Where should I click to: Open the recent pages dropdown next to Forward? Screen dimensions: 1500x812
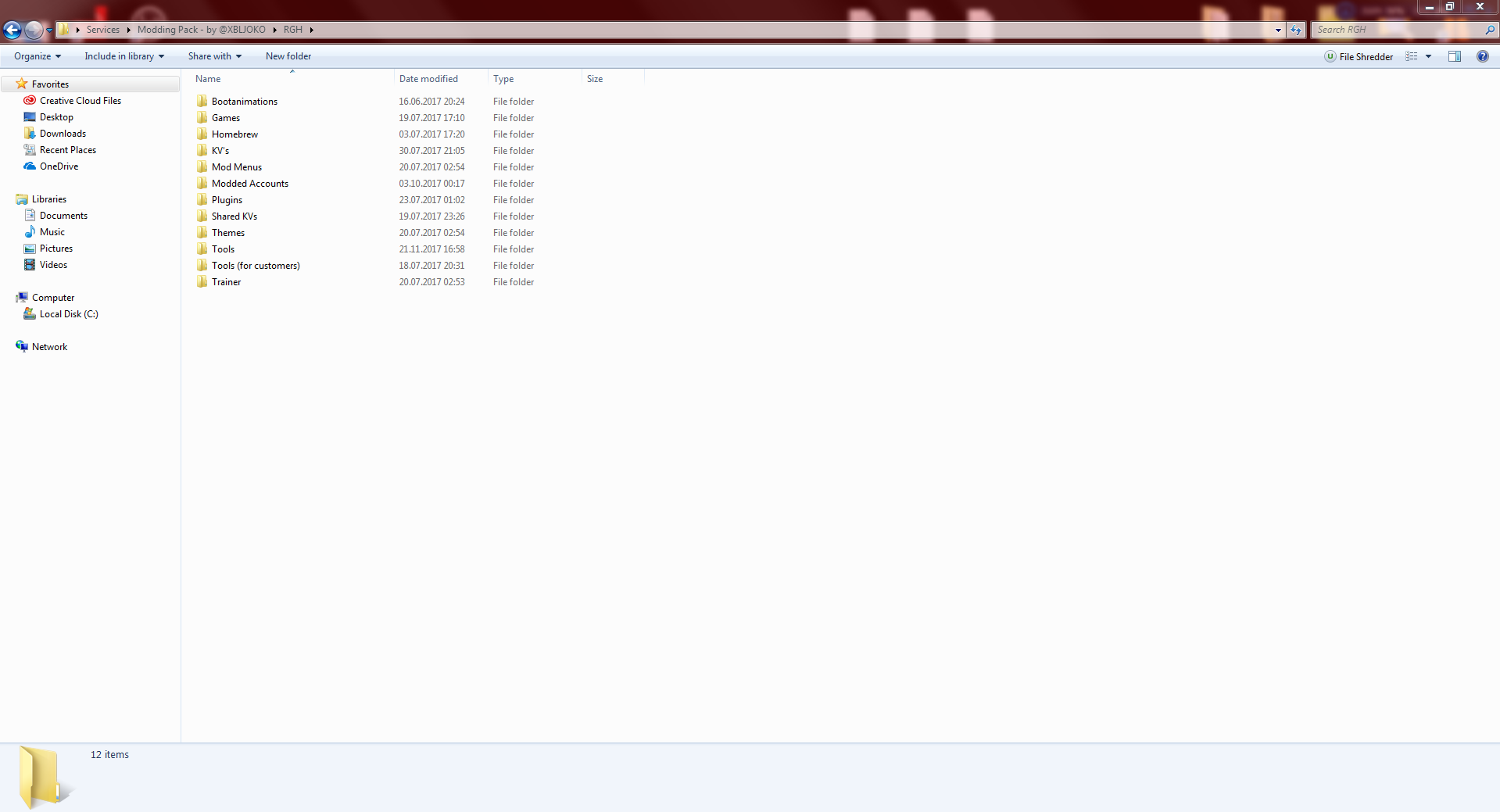coord(48,30)
